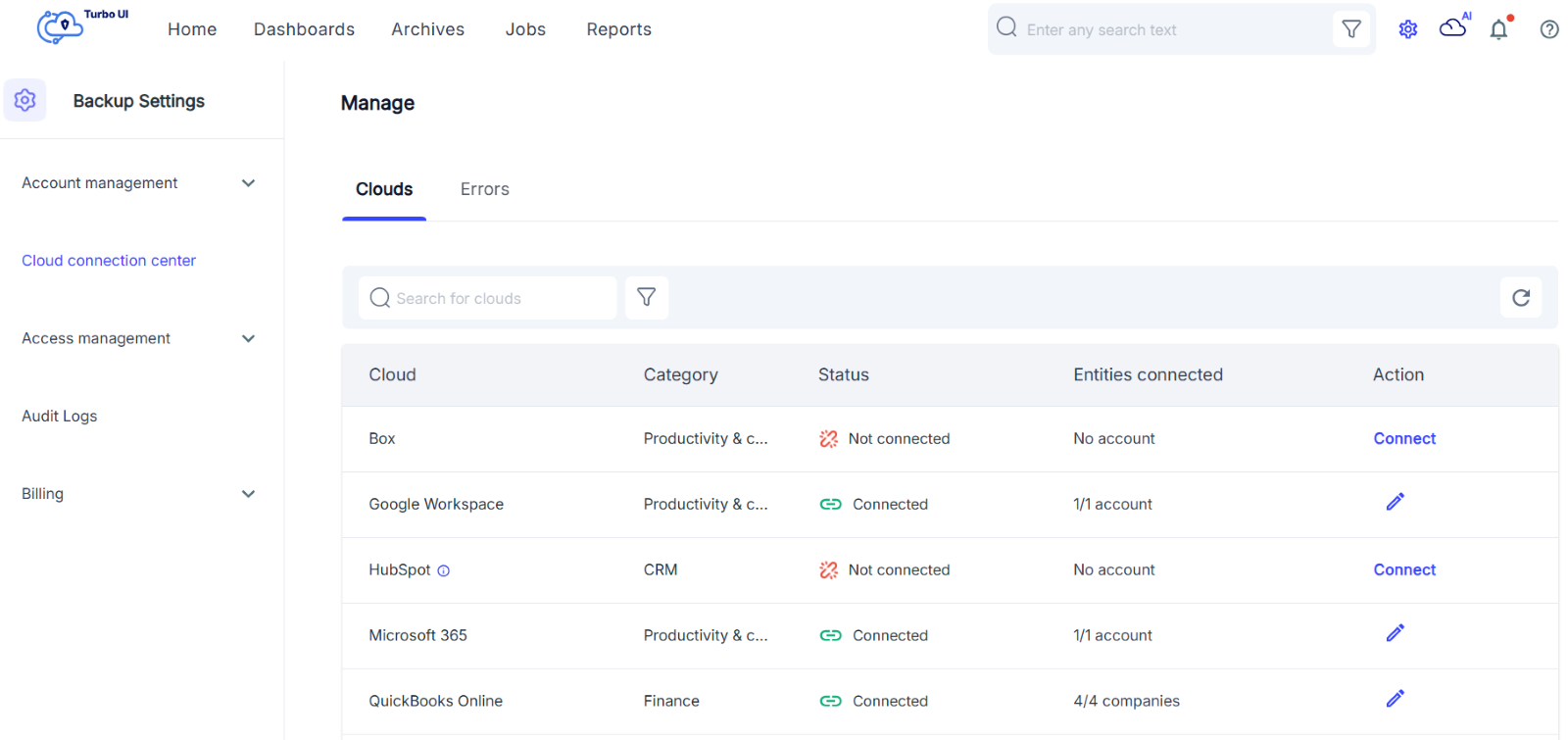Click magnifier in Search for clouds
1568x740 pixels.
(x=380, y=297)
